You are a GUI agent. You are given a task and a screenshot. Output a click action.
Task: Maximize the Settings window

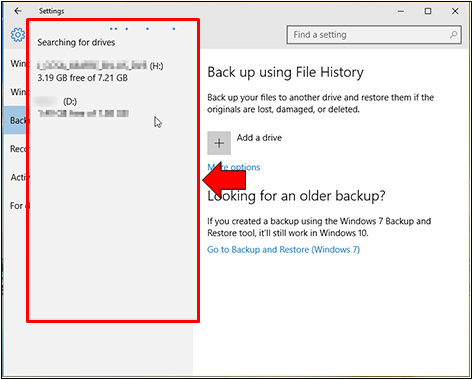point(428,11)
